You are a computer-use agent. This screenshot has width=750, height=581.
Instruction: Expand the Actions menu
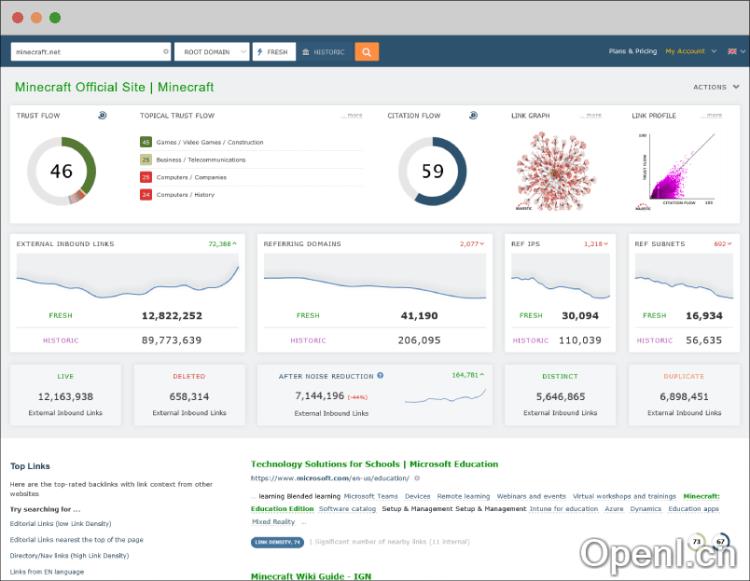coord(715,87)
